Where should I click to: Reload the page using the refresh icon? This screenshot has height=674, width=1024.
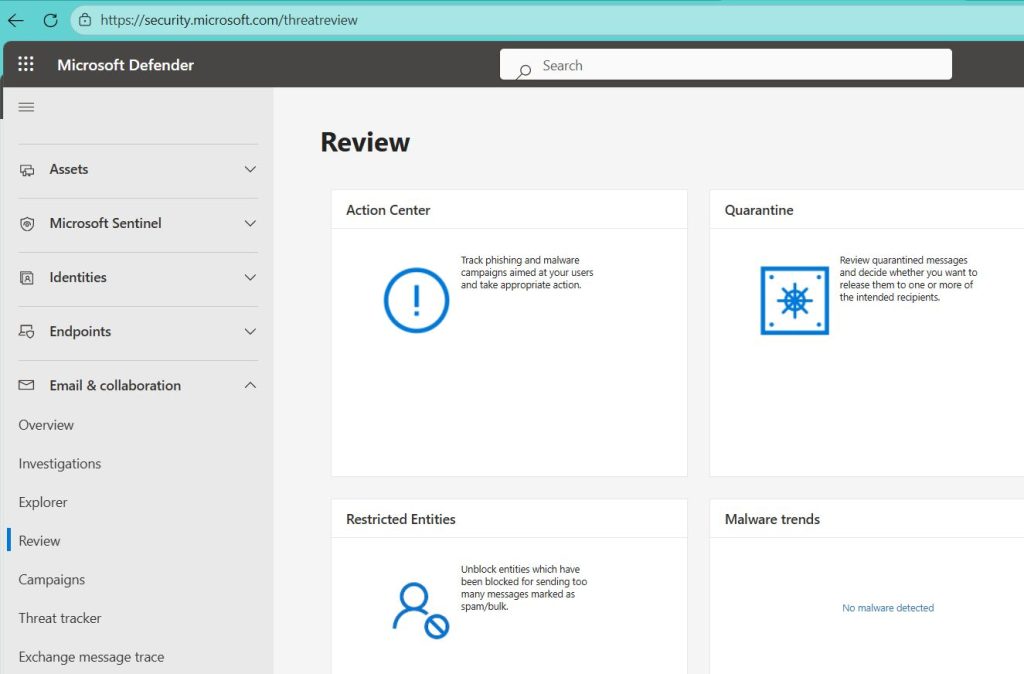point(50,20)
